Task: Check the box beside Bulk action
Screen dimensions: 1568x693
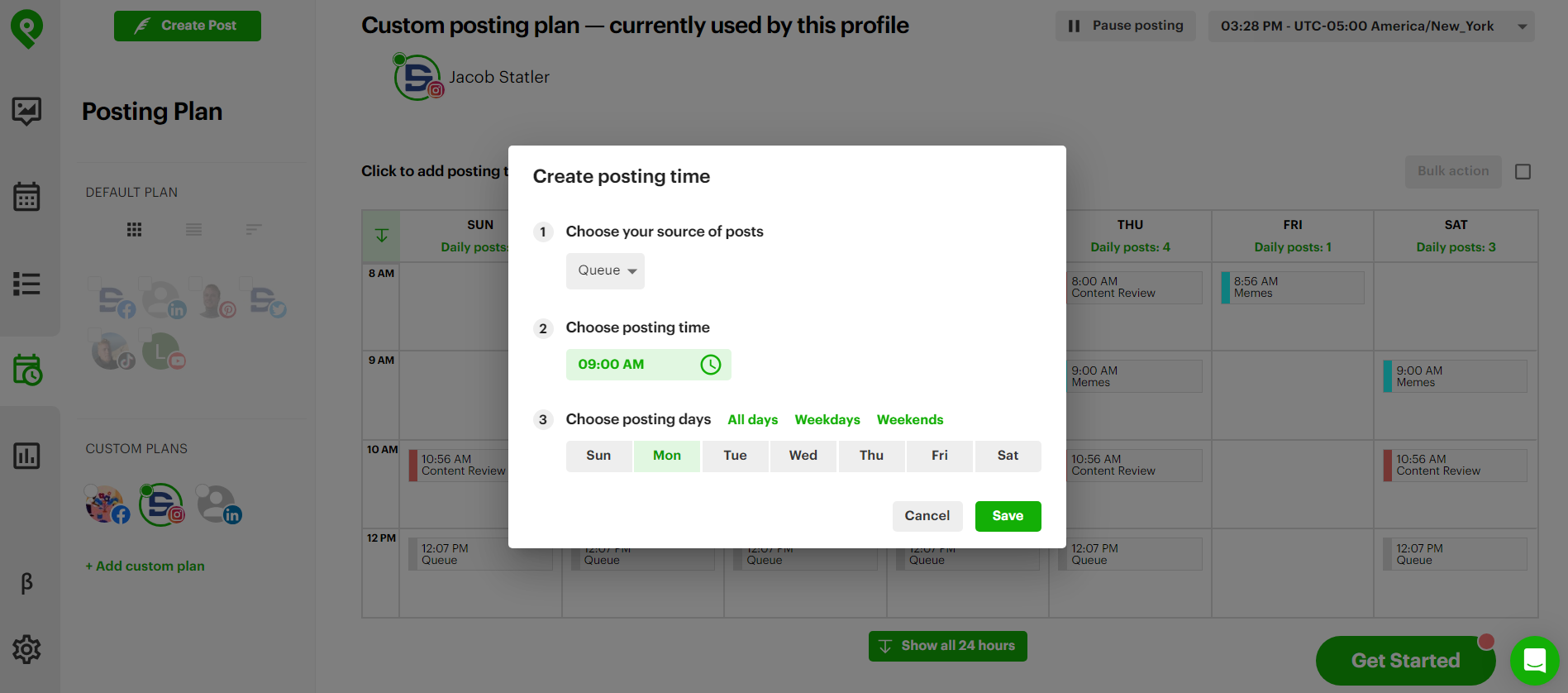Action: [1523, 171]
